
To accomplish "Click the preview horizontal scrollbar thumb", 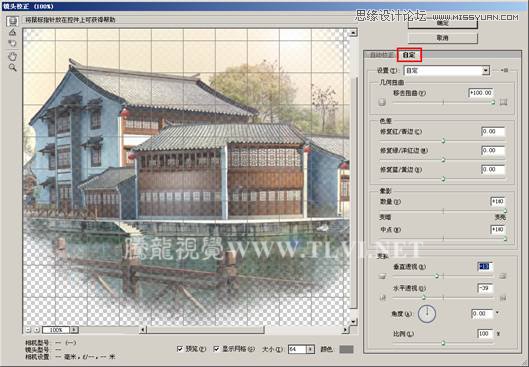I will pos(205,330).
